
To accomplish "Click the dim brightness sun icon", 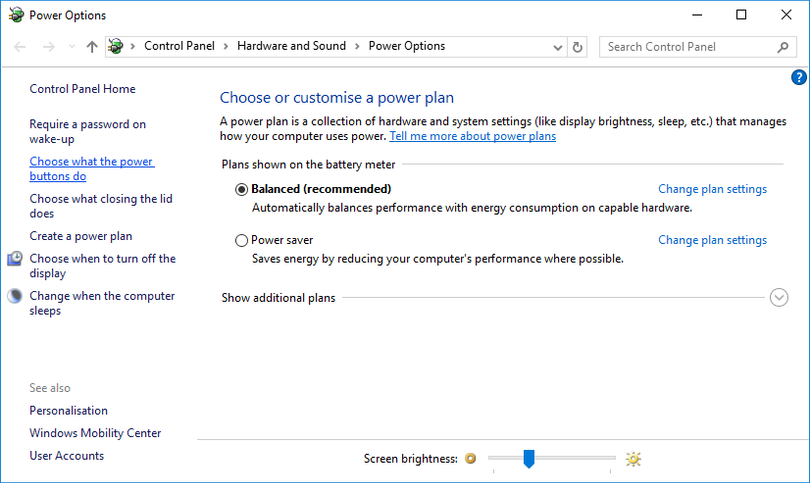I will click(x=471, y=459).
